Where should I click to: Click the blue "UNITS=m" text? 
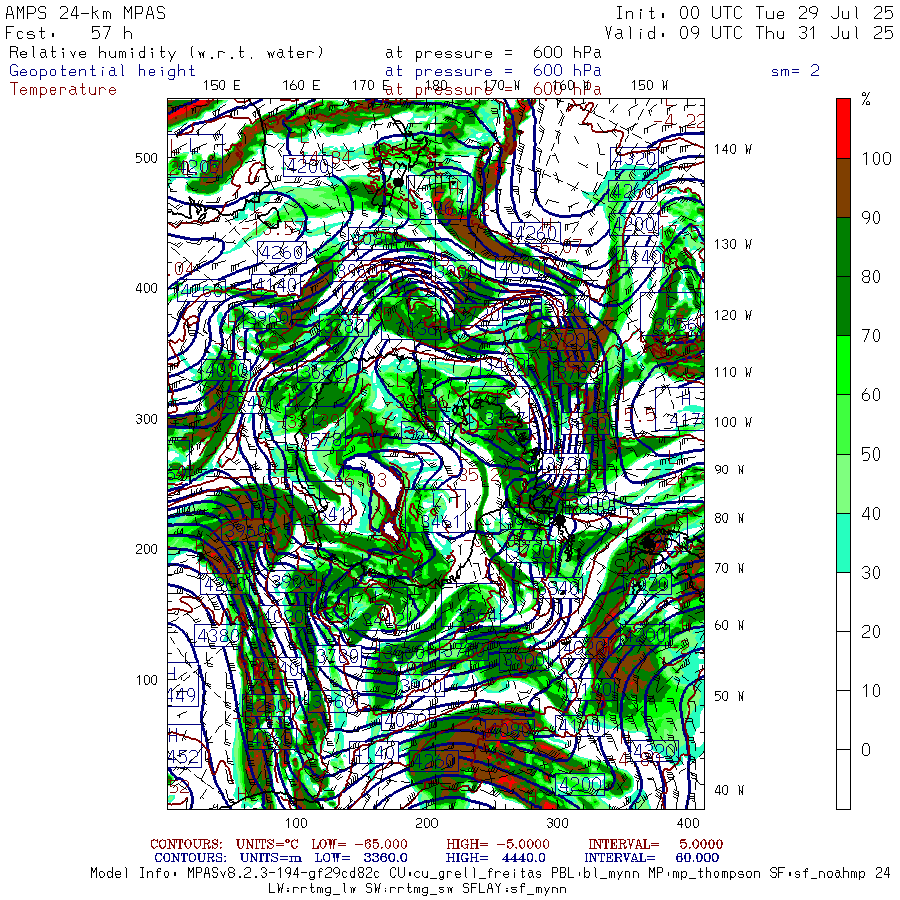[270, 858]
